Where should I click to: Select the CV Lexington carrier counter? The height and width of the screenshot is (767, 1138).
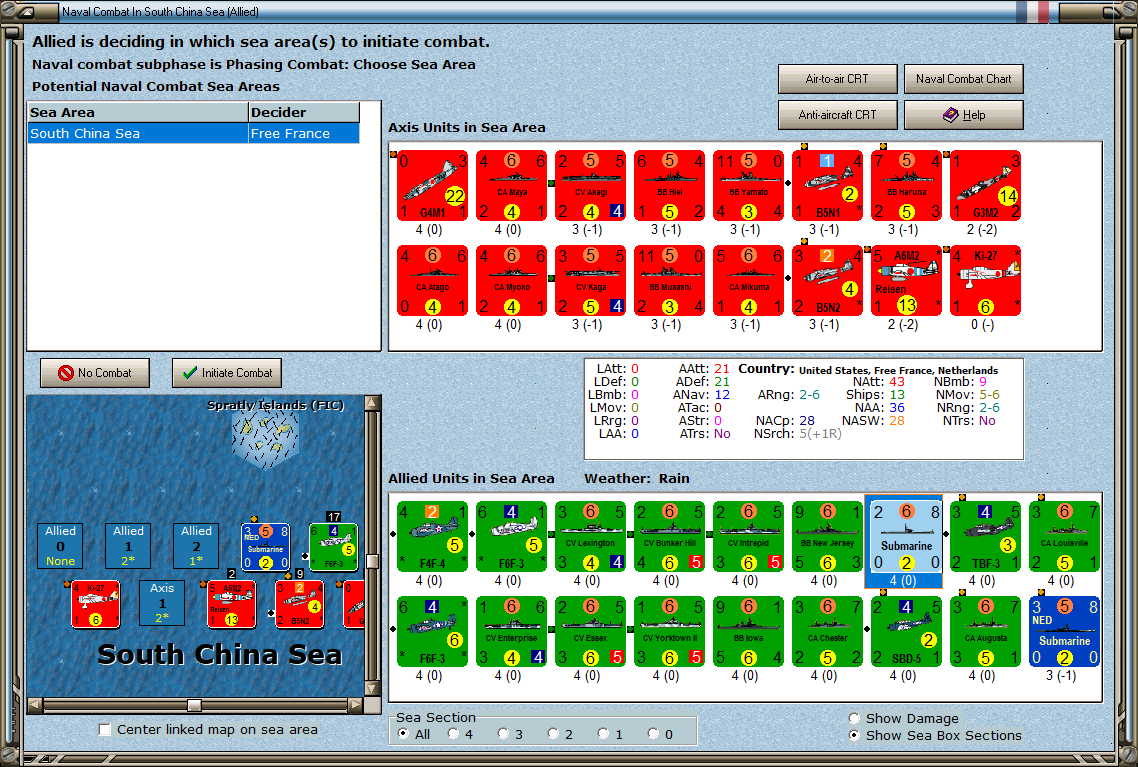tap(591, 536)
